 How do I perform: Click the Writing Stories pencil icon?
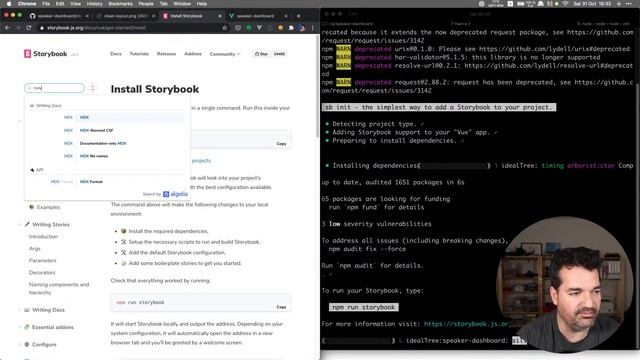pos(27,224)
